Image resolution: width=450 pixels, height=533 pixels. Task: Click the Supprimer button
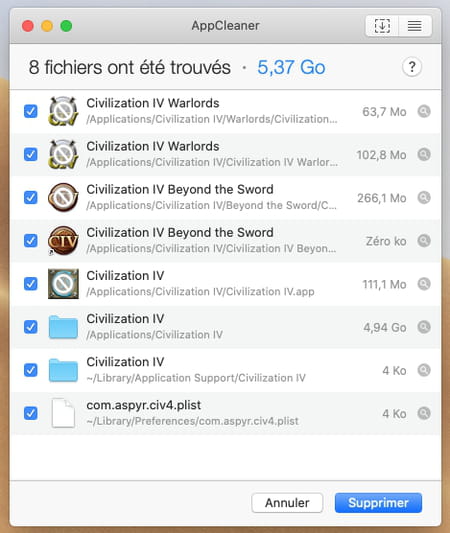[x=378, y=503]
